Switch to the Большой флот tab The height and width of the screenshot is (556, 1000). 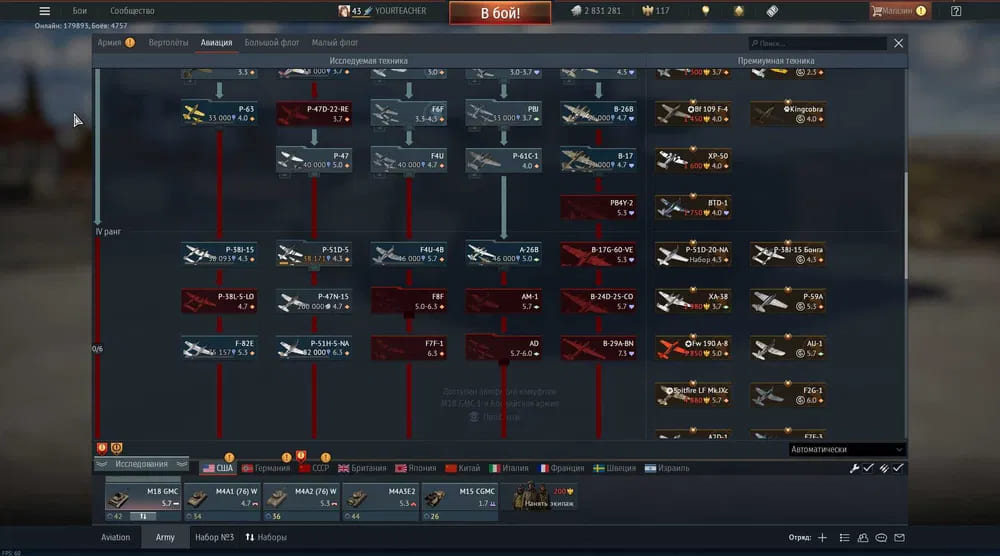click(272, 43)
